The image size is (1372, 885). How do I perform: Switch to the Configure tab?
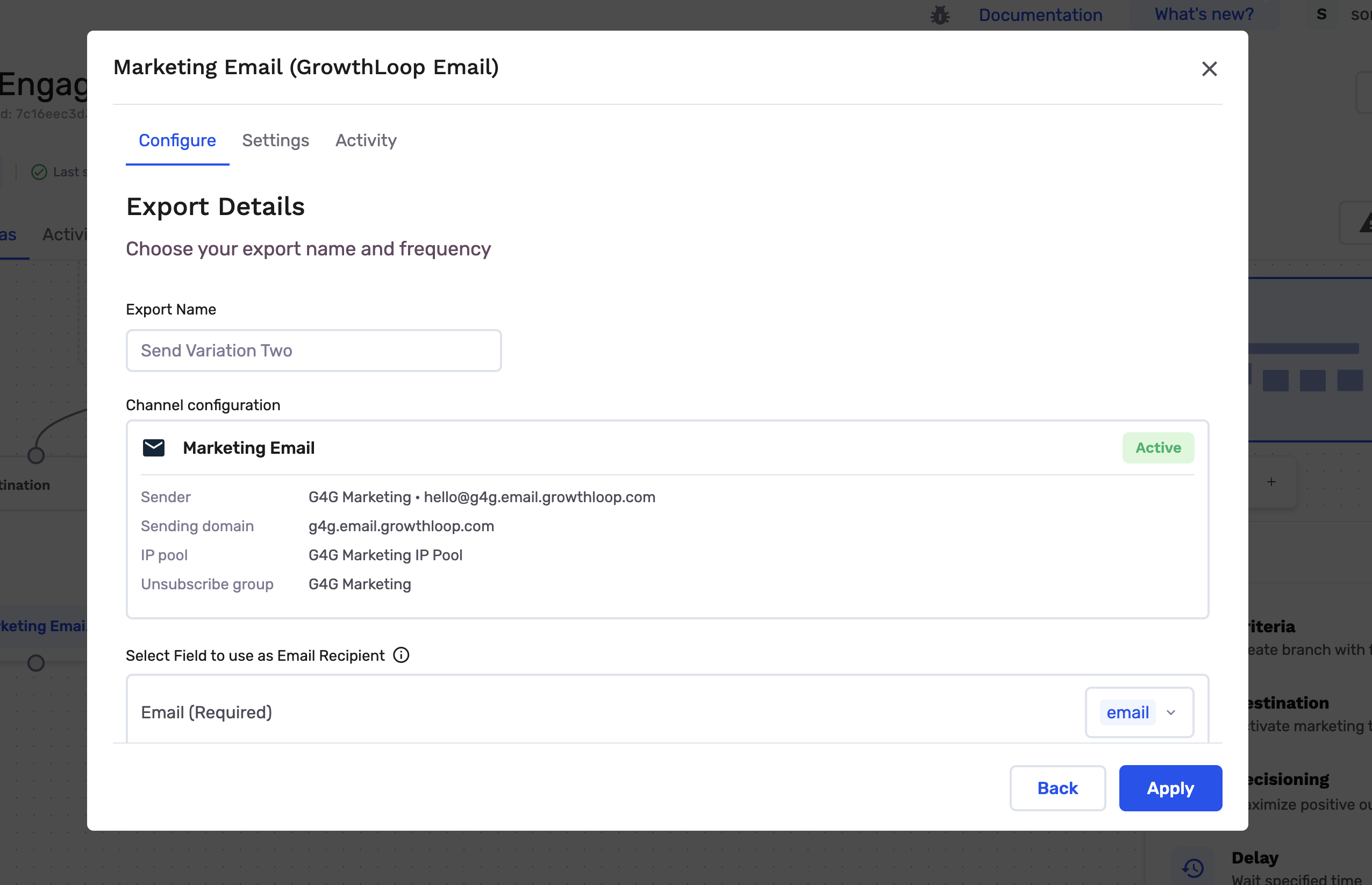pyautogui.click(x=177, y=140)
